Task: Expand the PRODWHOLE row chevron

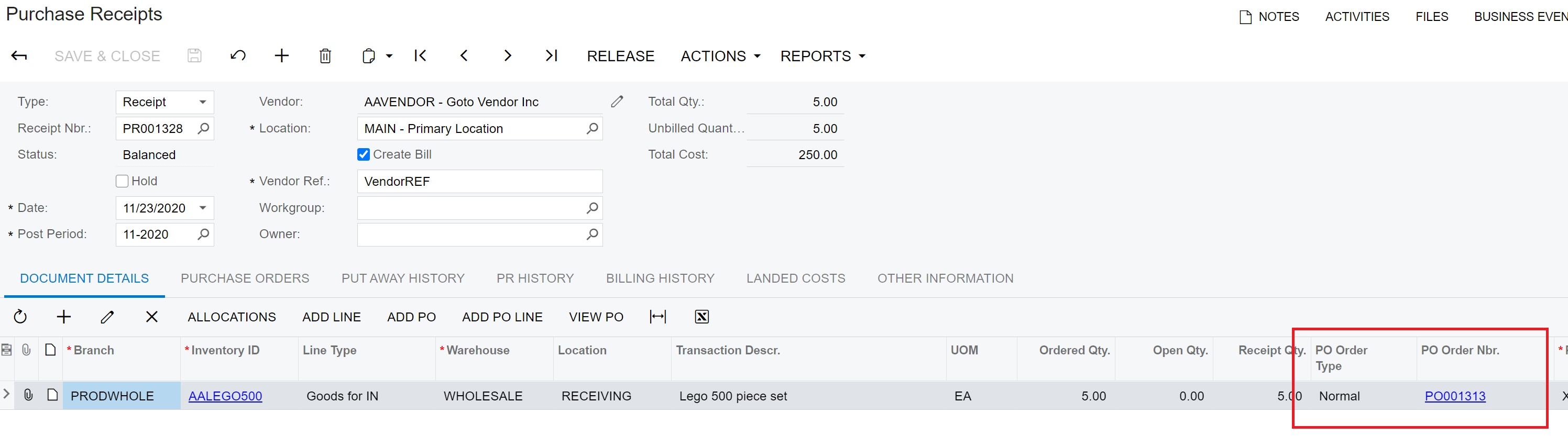Action: [x=7, y=394]
